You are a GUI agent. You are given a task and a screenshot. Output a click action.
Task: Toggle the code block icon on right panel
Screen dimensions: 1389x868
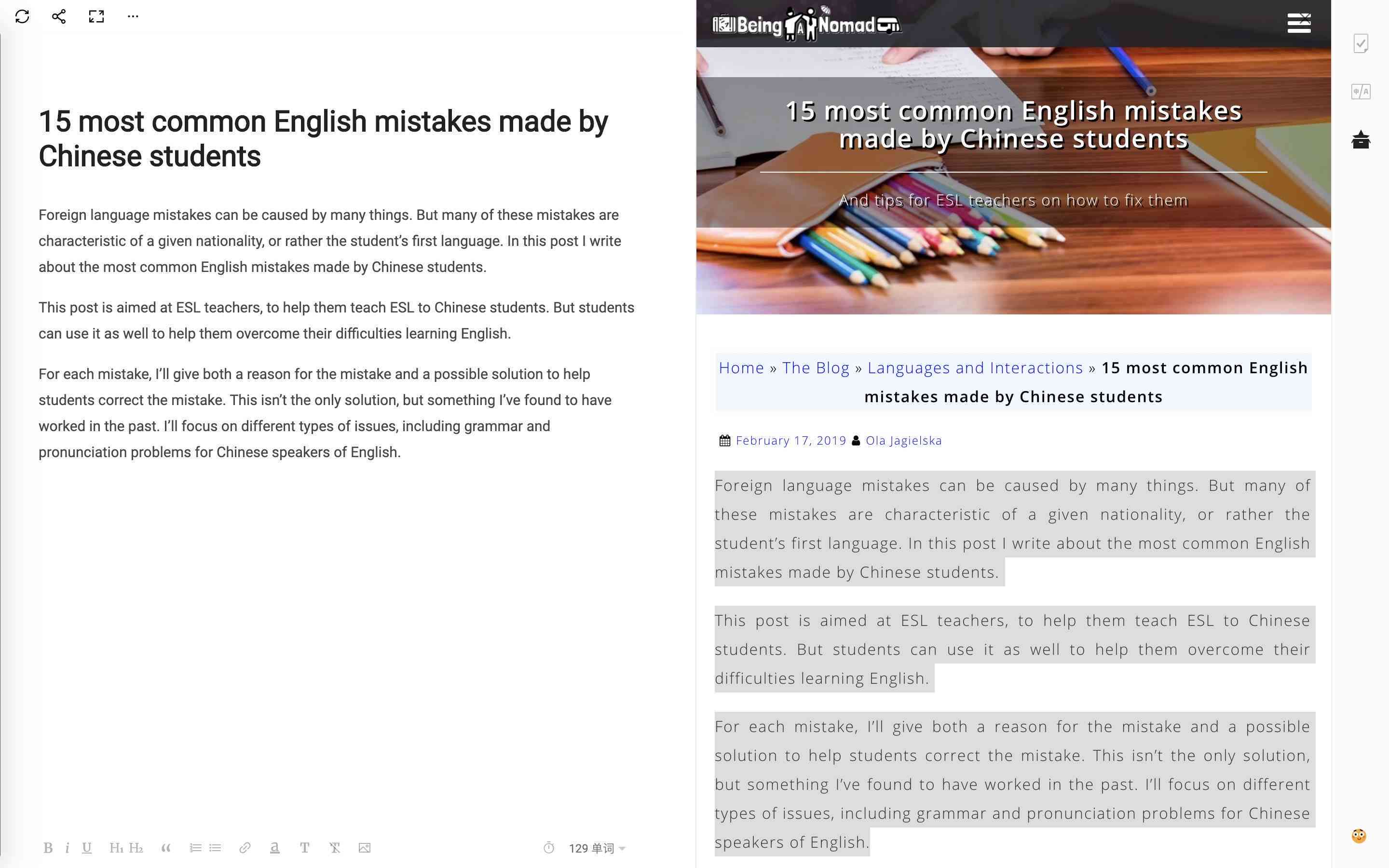pyautogui.click(x=1362, y=91)
